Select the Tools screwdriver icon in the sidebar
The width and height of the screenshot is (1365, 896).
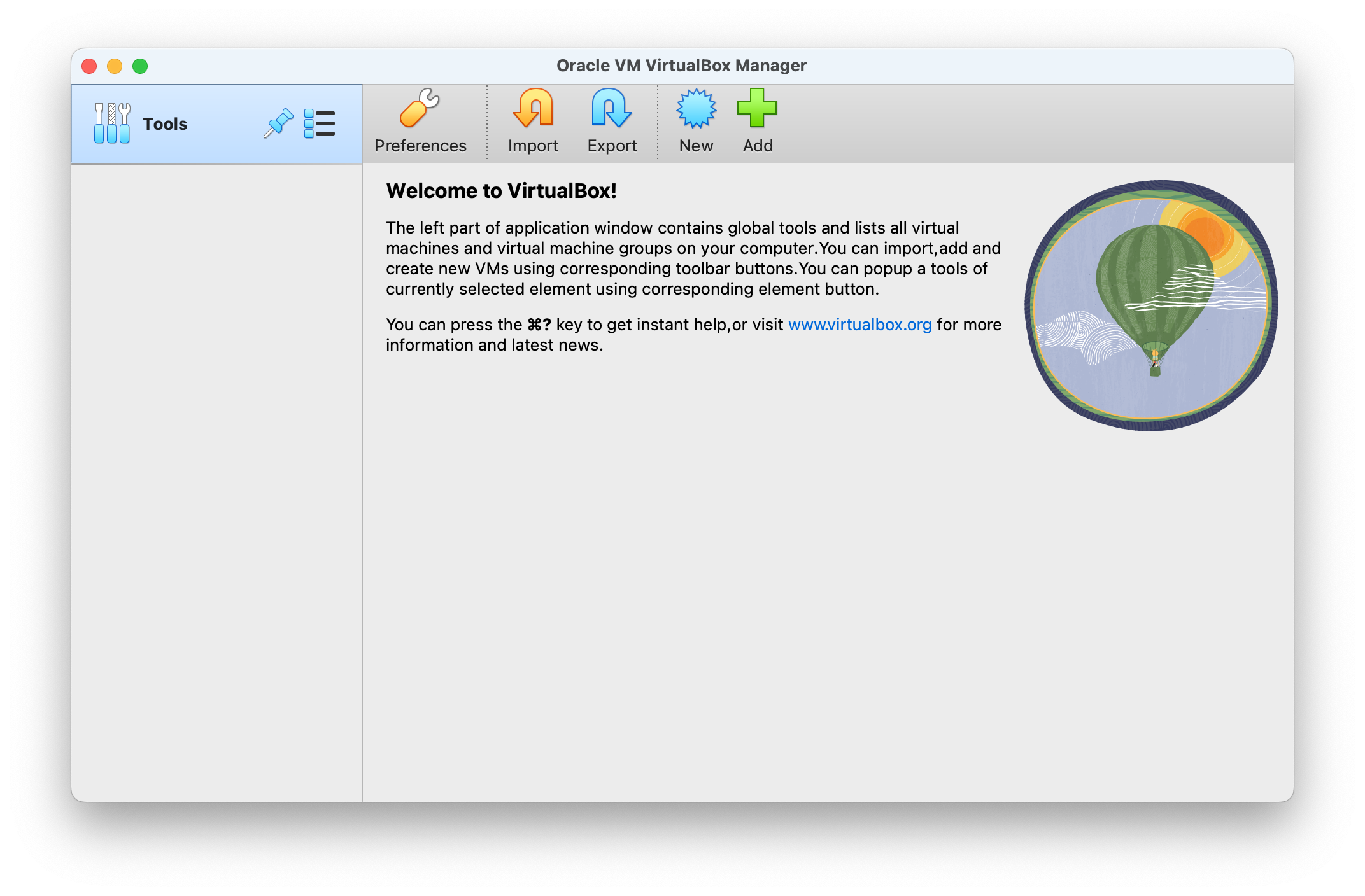click(112, 123)
